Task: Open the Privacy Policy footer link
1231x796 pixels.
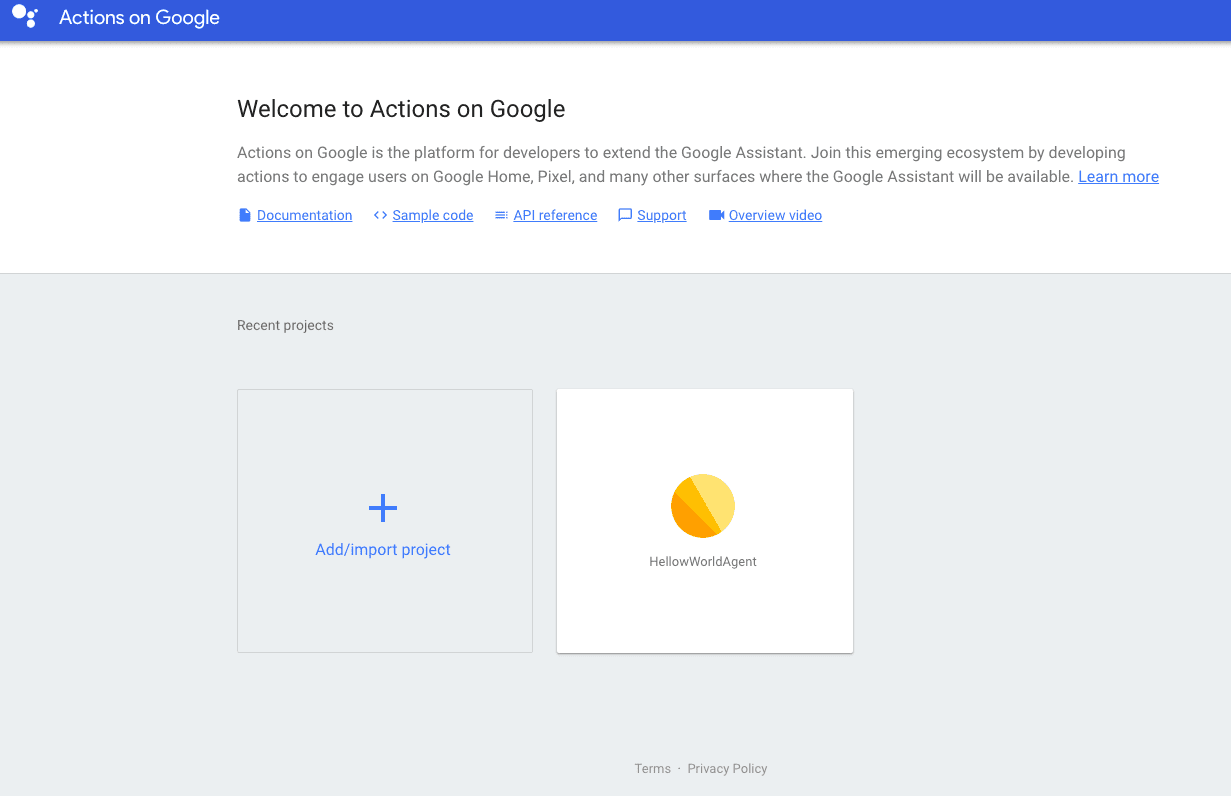Action: [727, 769]
